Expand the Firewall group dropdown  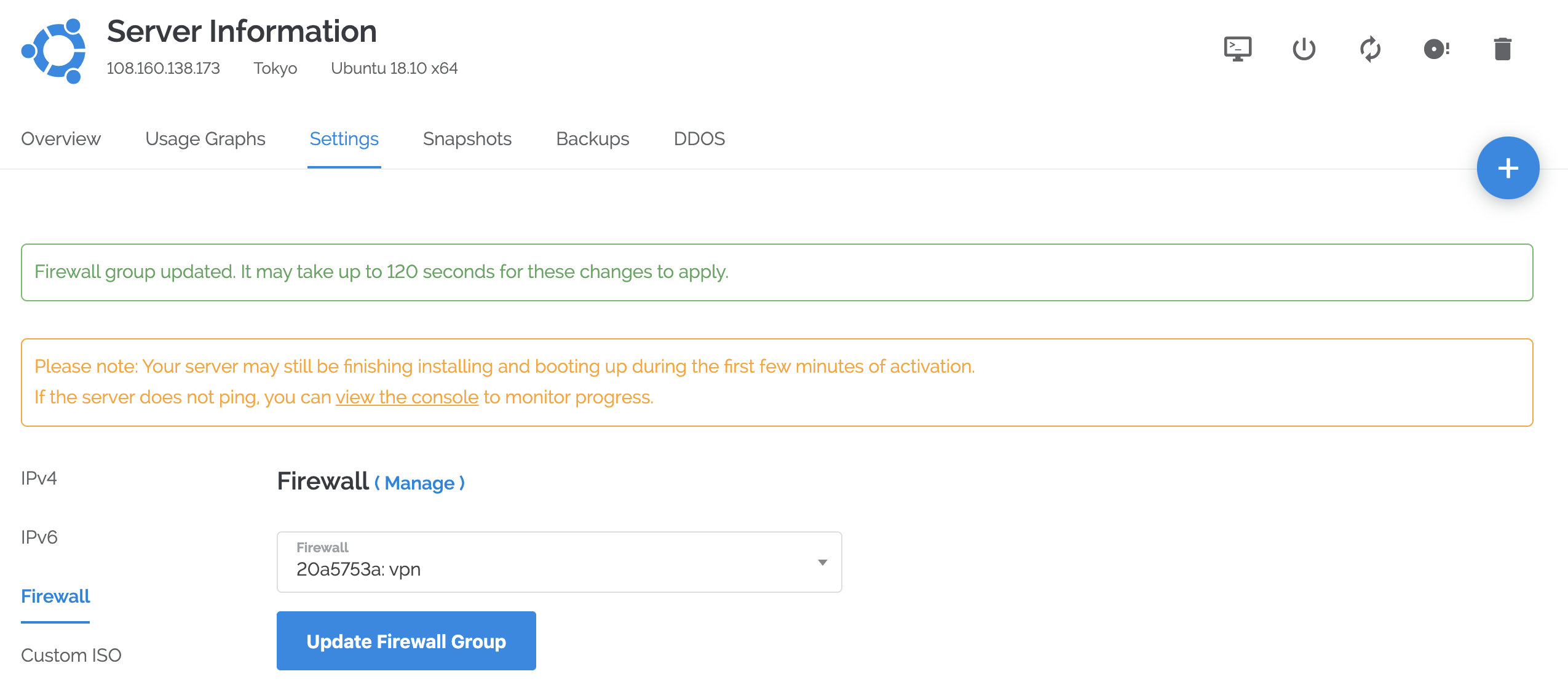click(559, 562)
